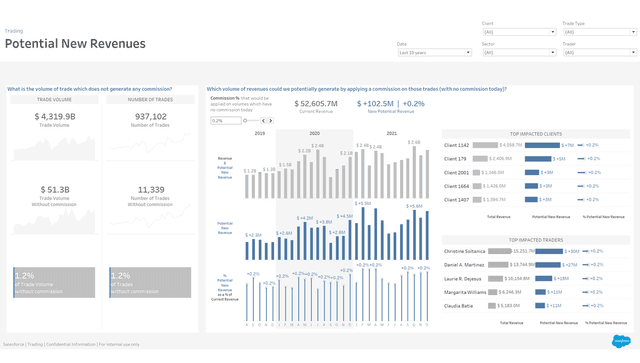The image size is (640, 363).
Task: Open the Client filter dropdown
Action: pyautogui.click(x=519, y=32)
